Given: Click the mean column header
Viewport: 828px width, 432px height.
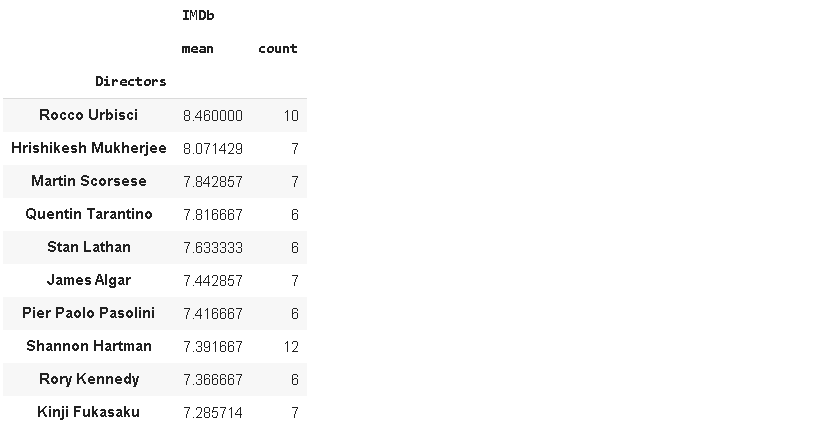Looking at the screenshot, I should point(198,49).
